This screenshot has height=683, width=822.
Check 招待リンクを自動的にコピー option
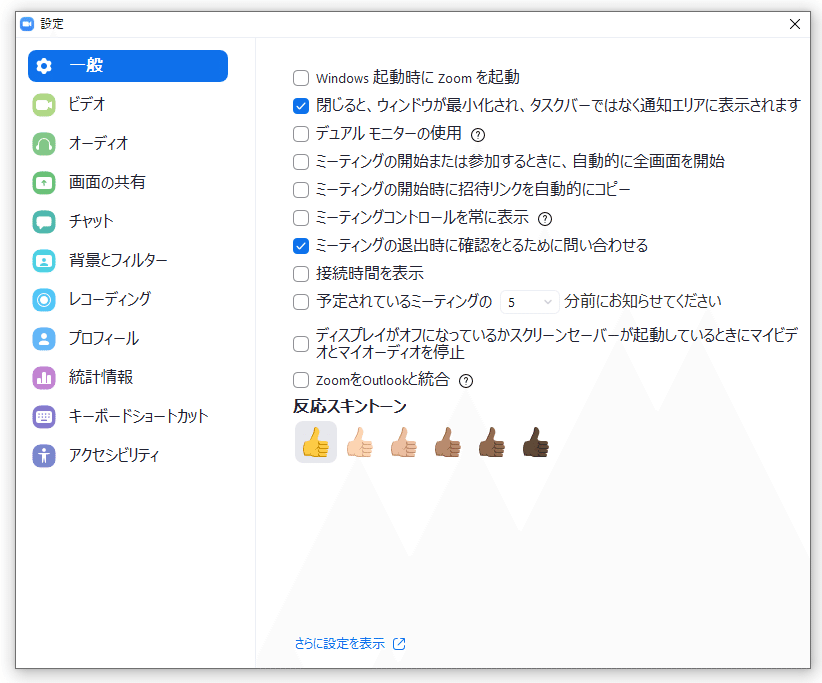tap(301, 190)
